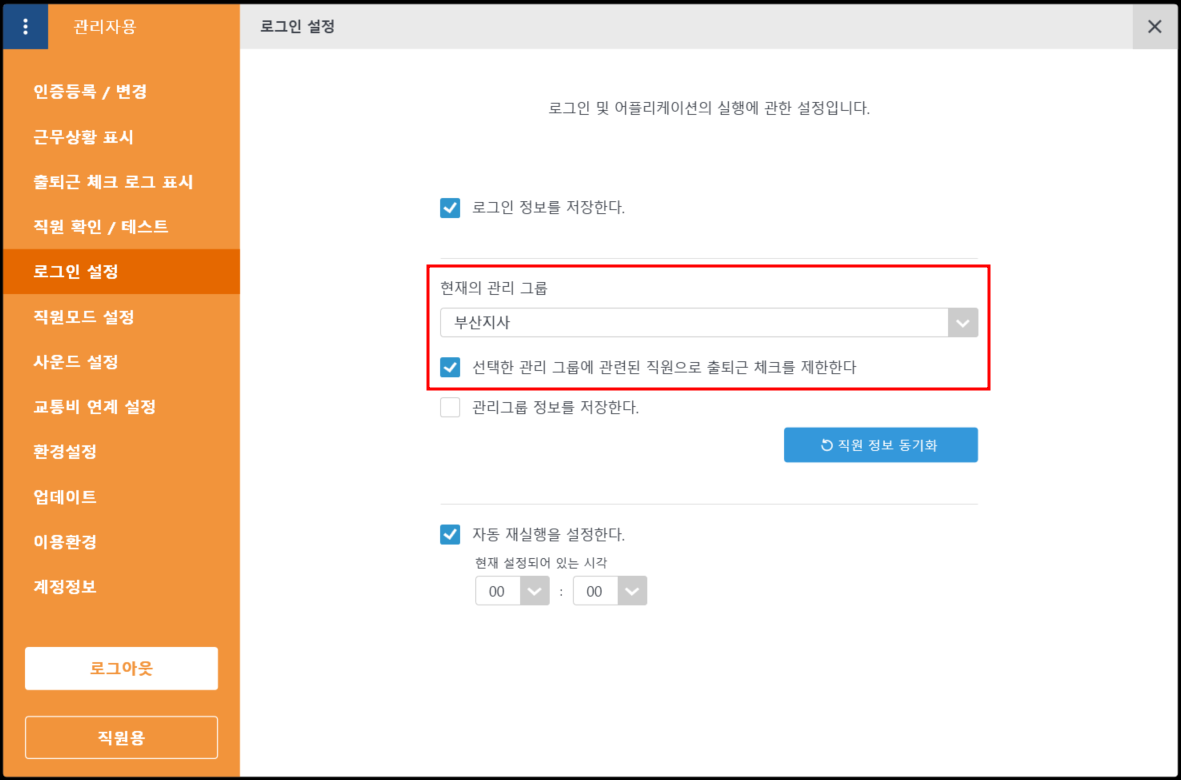
Task: Go to 근무상황 표시 menu
Action: [x=83, y=137]
